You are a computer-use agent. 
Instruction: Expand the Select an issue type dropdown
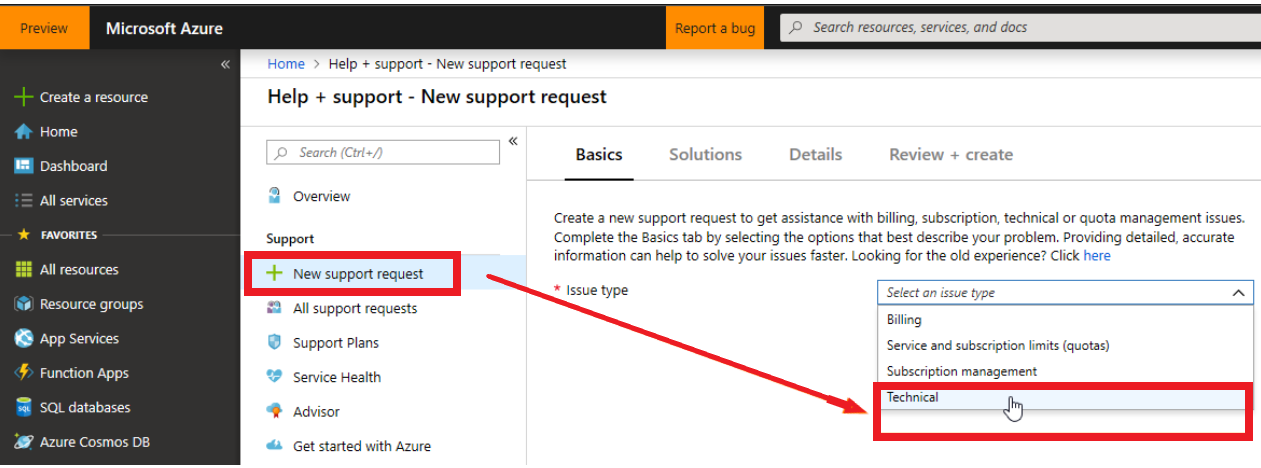tap(1064, 293)
